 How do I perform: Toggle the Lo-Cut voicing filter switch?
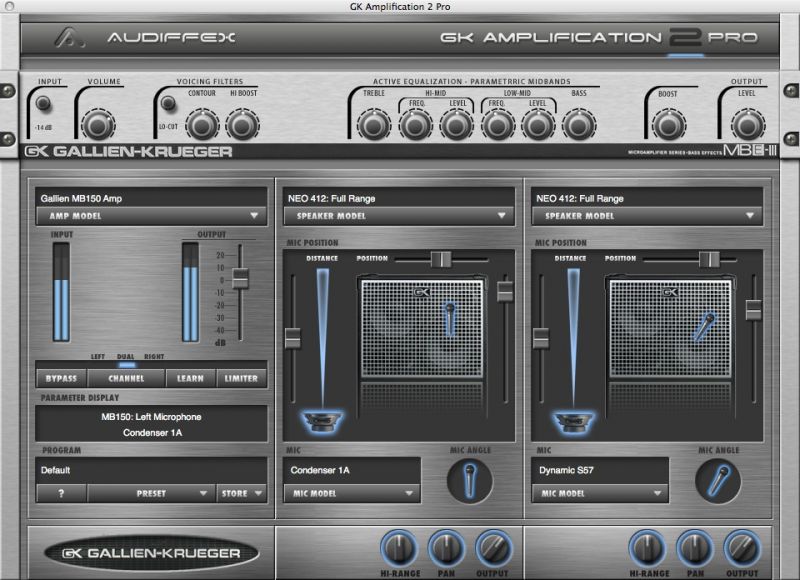(168, 104)
